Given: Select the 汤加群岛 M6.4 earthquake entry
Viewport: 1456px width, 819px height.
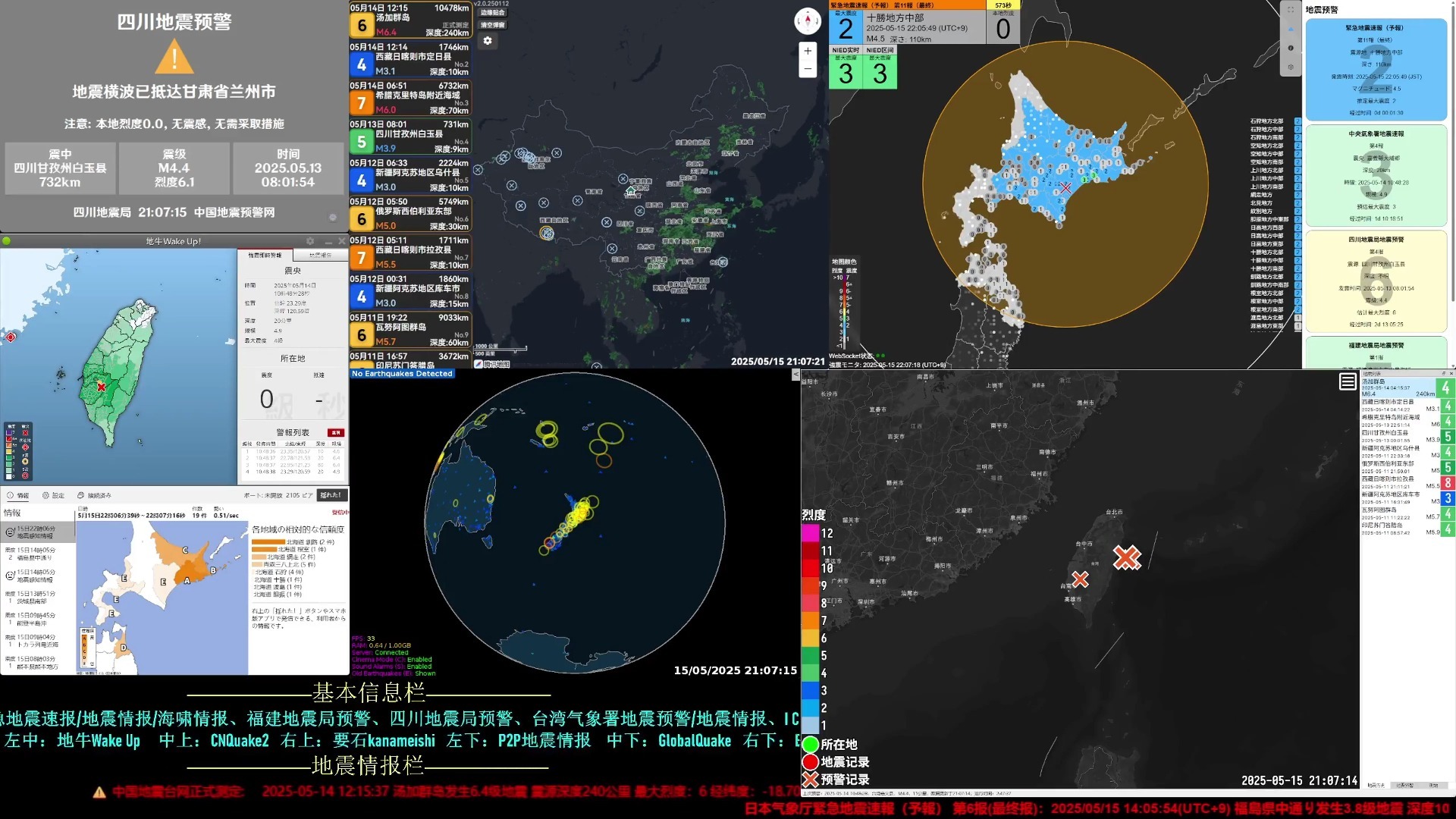Looking at the screenshot, I should (x=410, y=20).
